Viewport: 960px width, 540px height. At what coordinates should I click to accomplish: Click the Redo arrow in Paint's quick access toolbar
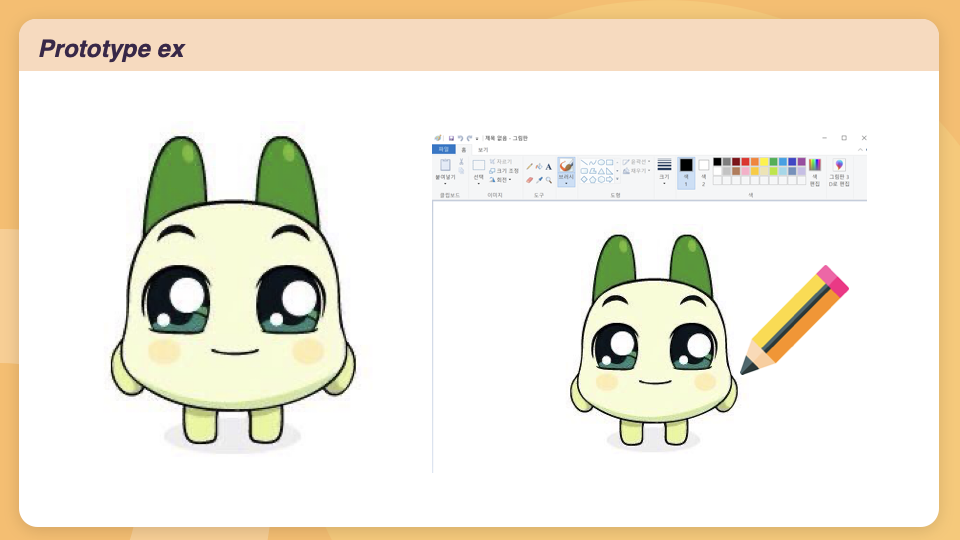469,138
